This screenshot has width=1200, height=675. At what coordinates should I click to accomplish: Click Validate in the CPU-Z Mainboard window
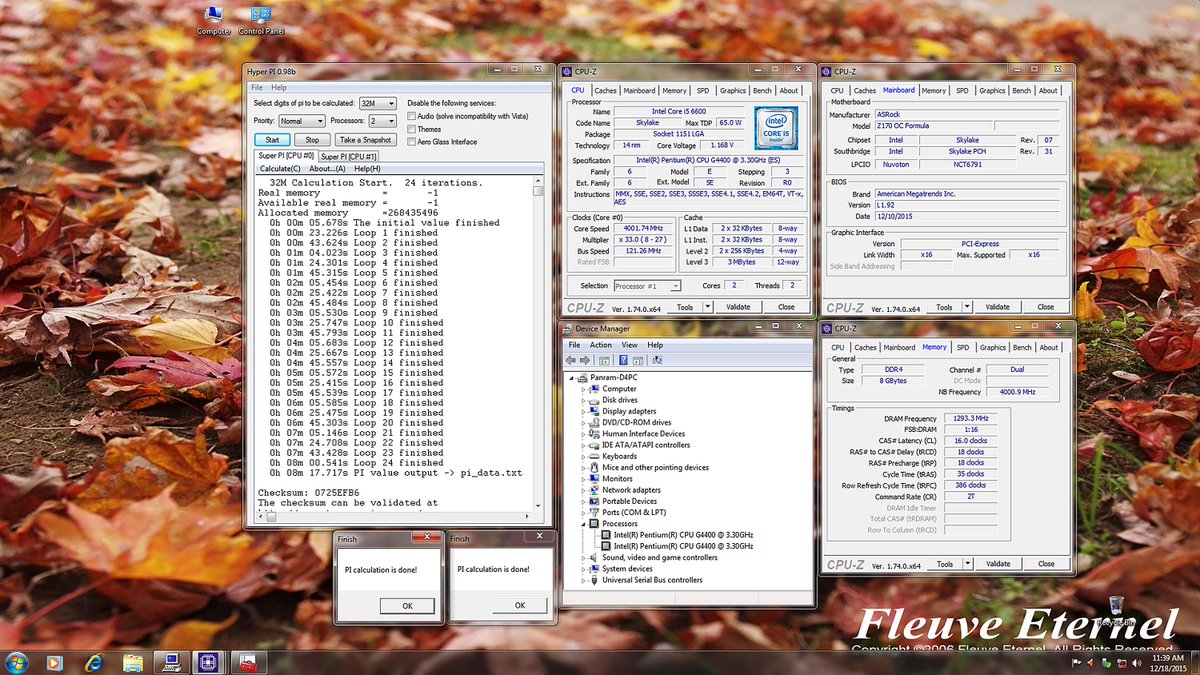pyautogui.click(x=997, y=307)
